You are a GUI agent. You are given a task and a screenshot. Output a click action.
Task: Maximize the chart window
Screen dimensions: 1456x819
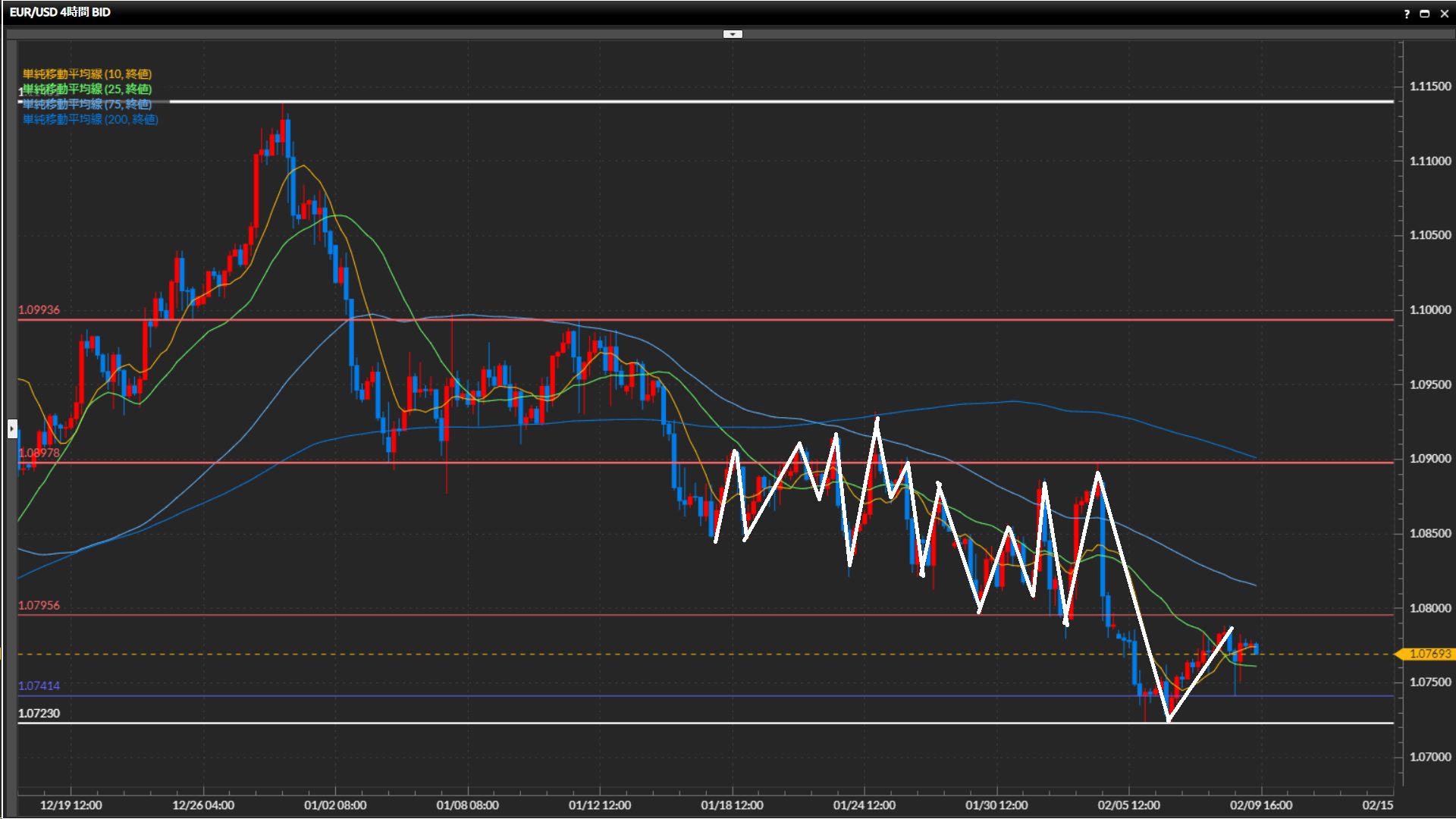click(x=1425, y=14)
